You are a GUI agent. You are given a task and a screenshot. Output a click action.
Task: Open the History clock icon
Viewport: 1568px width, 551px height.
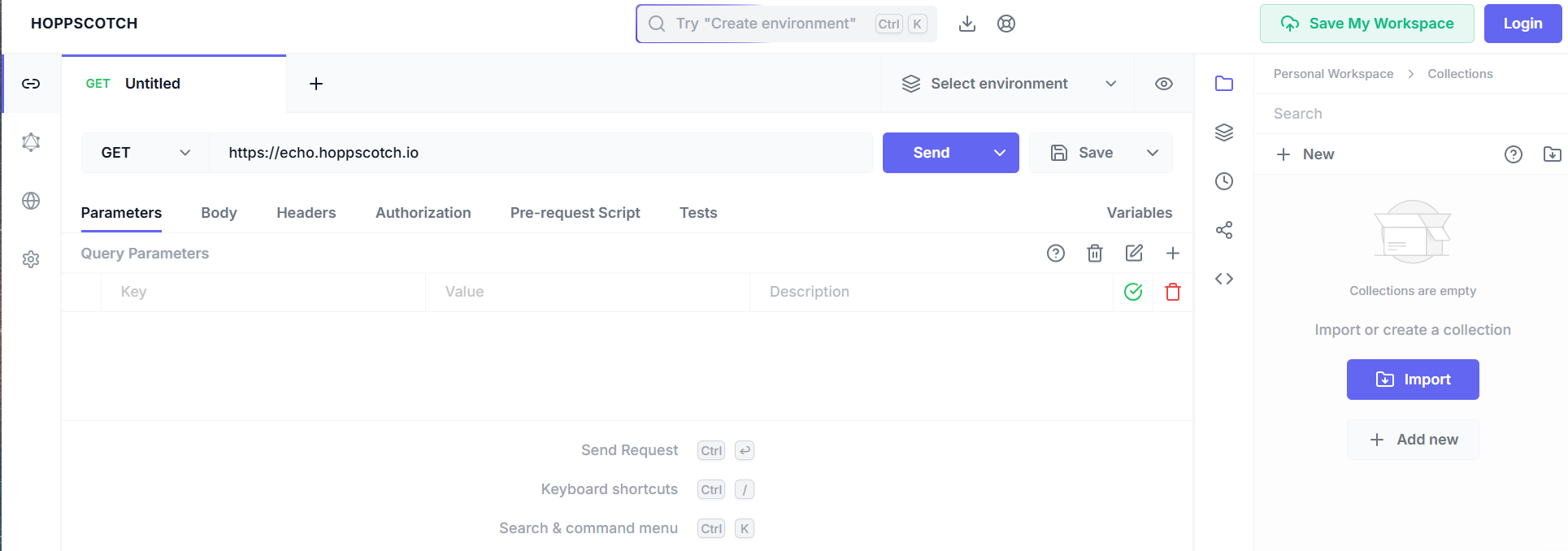[1224, 181]
